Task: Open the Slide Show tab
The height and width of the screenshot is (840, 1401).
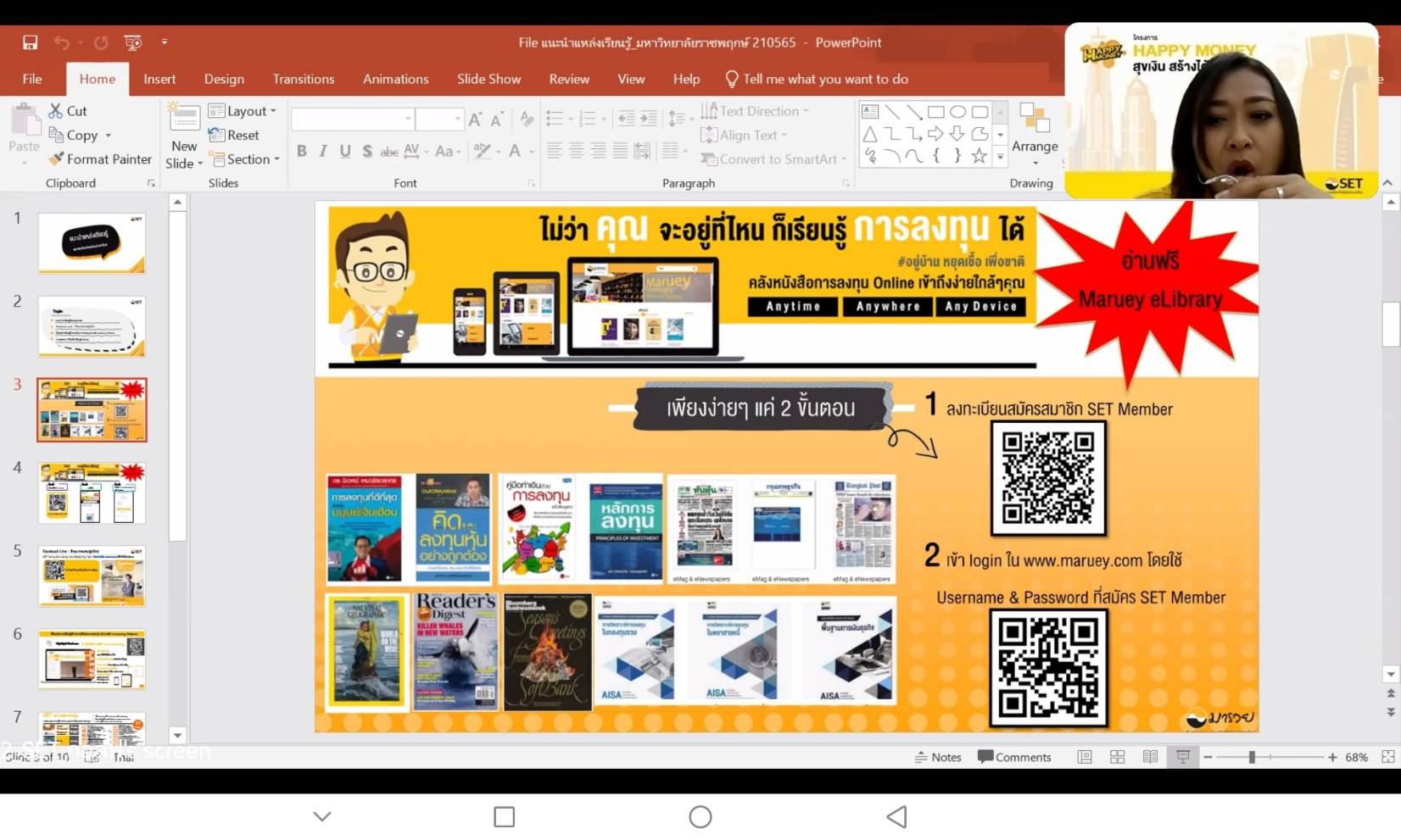Action: [489, 79]
